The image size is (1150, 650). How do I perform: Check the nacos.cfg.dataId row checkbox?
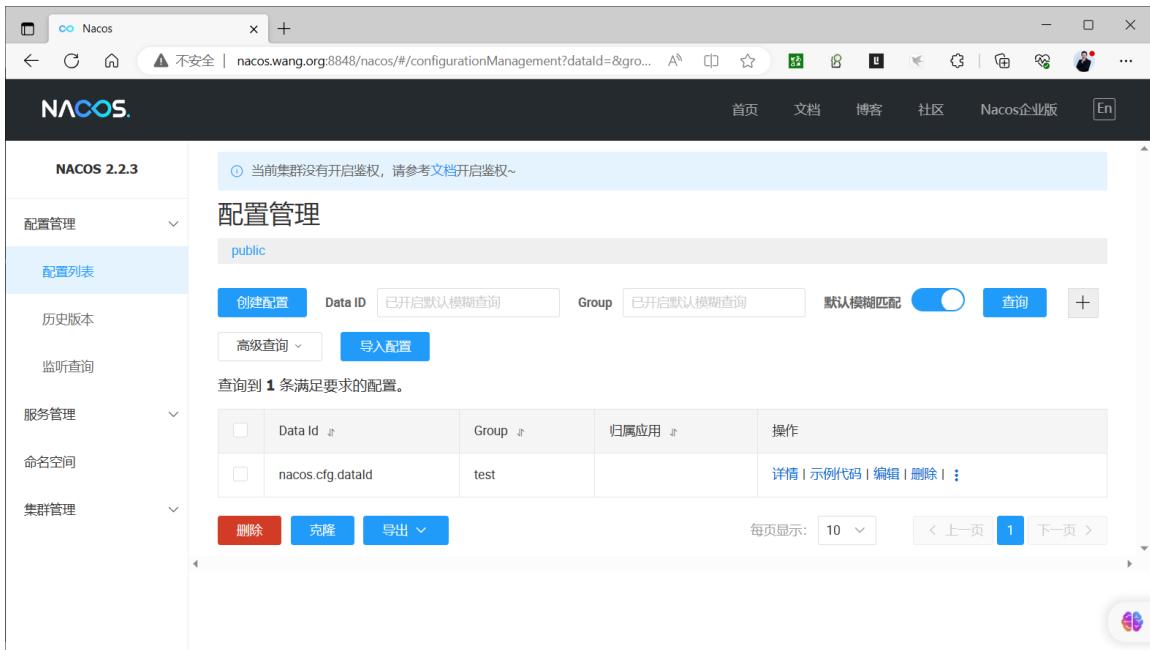(x=240, y=474)
